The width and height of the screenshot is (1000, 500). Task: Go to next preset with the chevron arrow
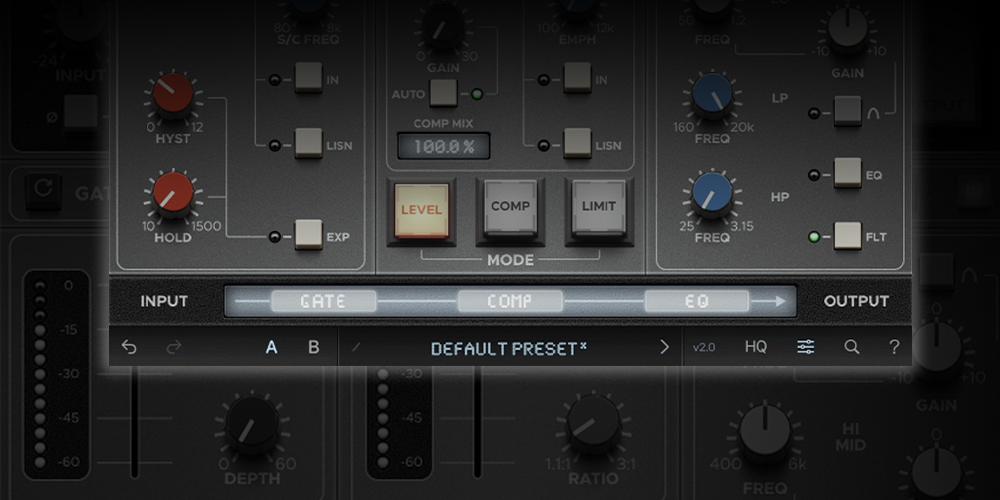tap(665, 347)
